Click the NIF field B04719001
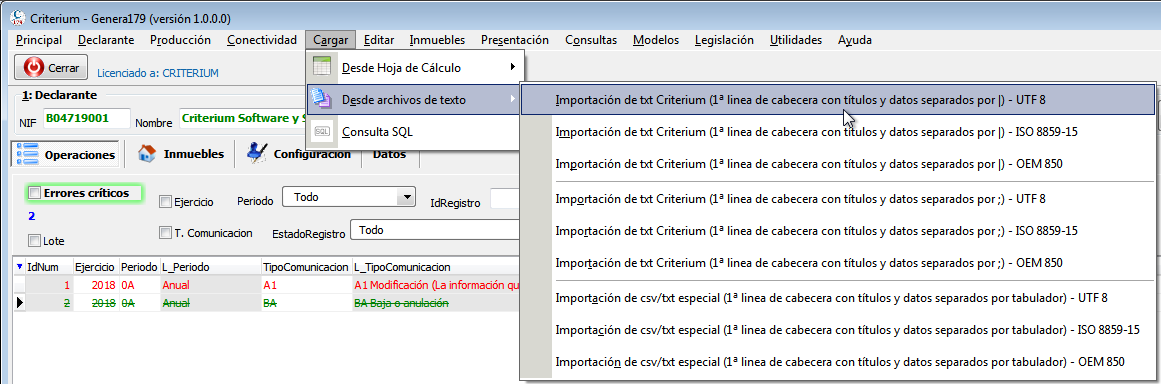The image size is (1161, 384). [x=86, y=118]
